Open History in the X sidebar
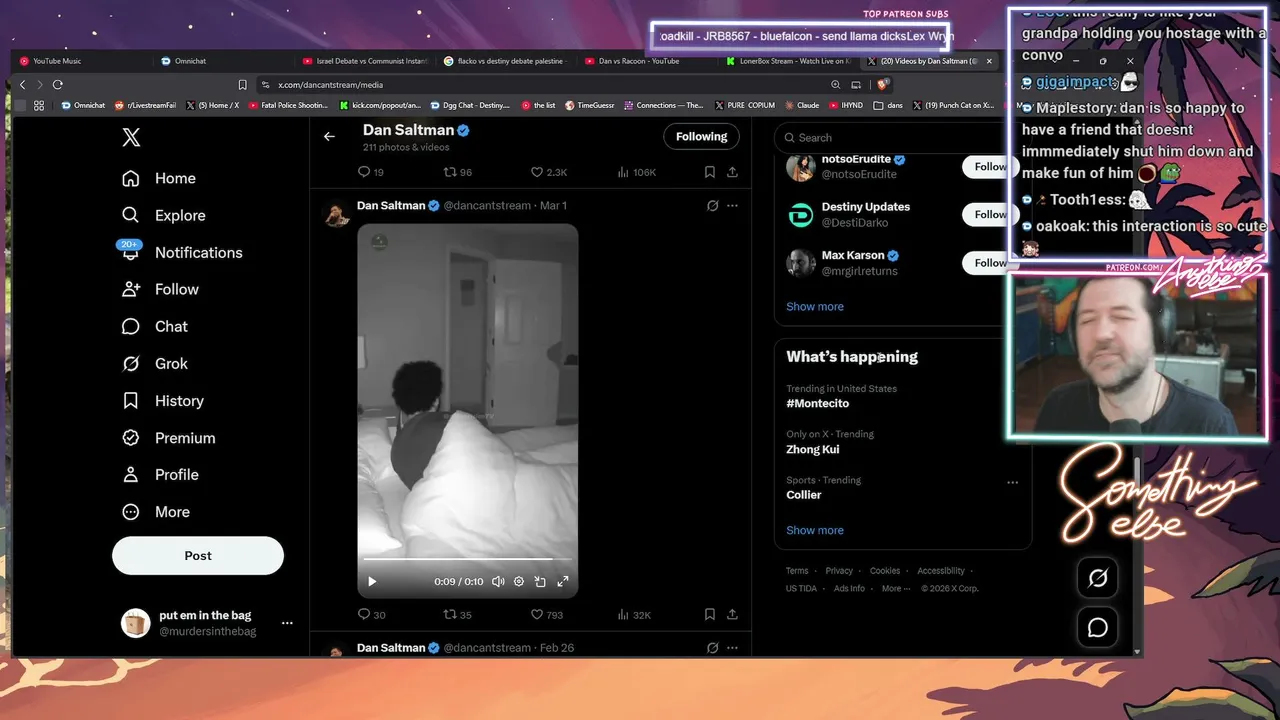The height and width of the screenshot is (720, 1280). [162, 400]
